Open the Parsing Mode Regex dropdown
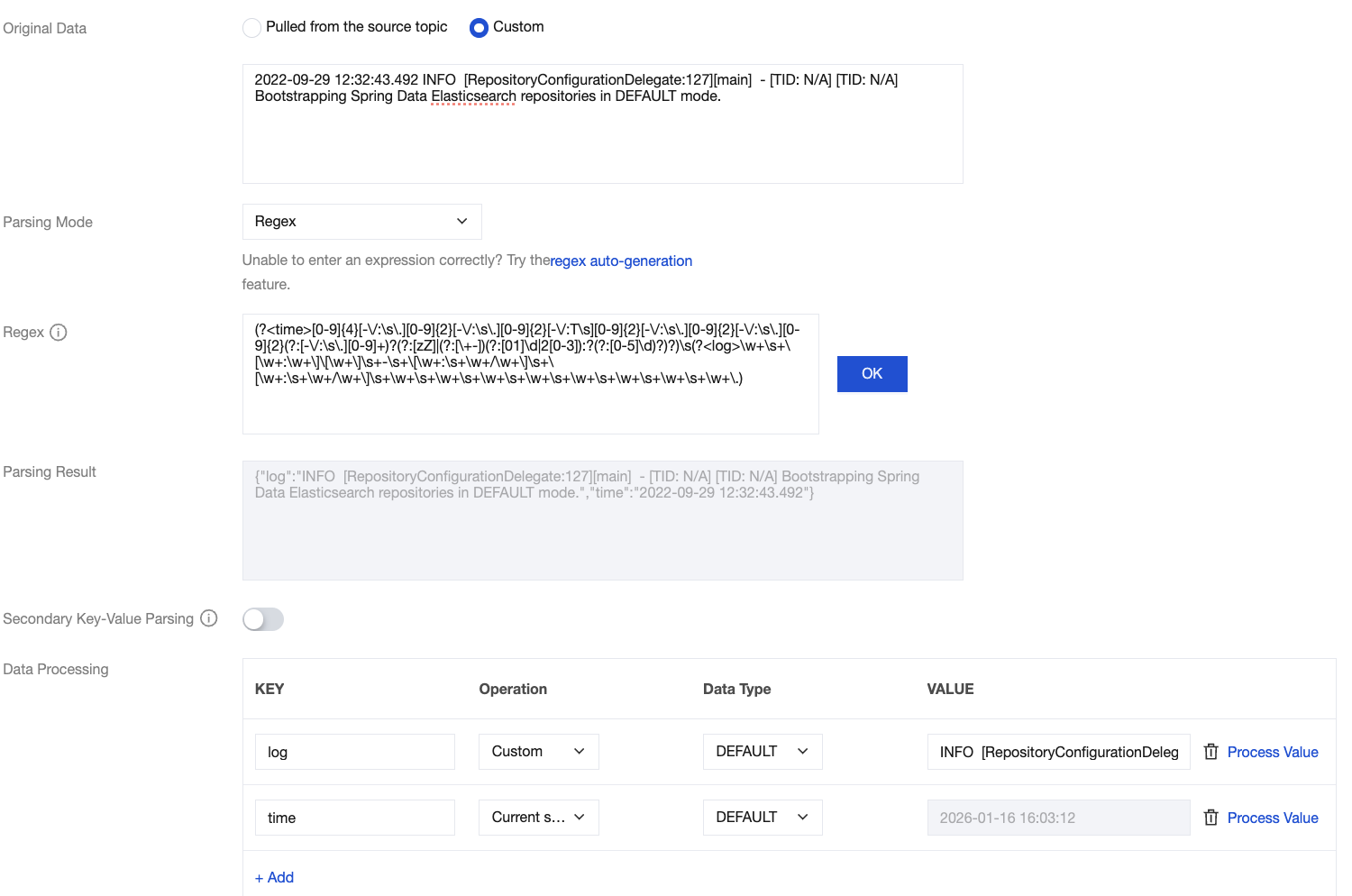 [361, 222]
